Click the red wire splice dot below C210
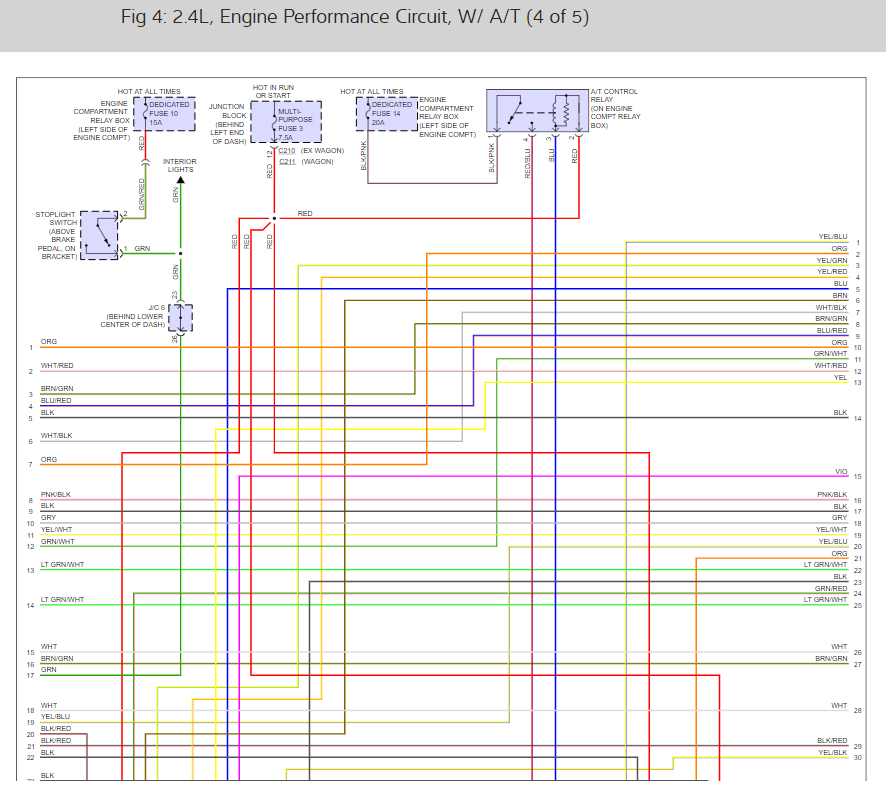Viewport: 886px width, 804px height. pyautogui.click(x=274, y=218)
